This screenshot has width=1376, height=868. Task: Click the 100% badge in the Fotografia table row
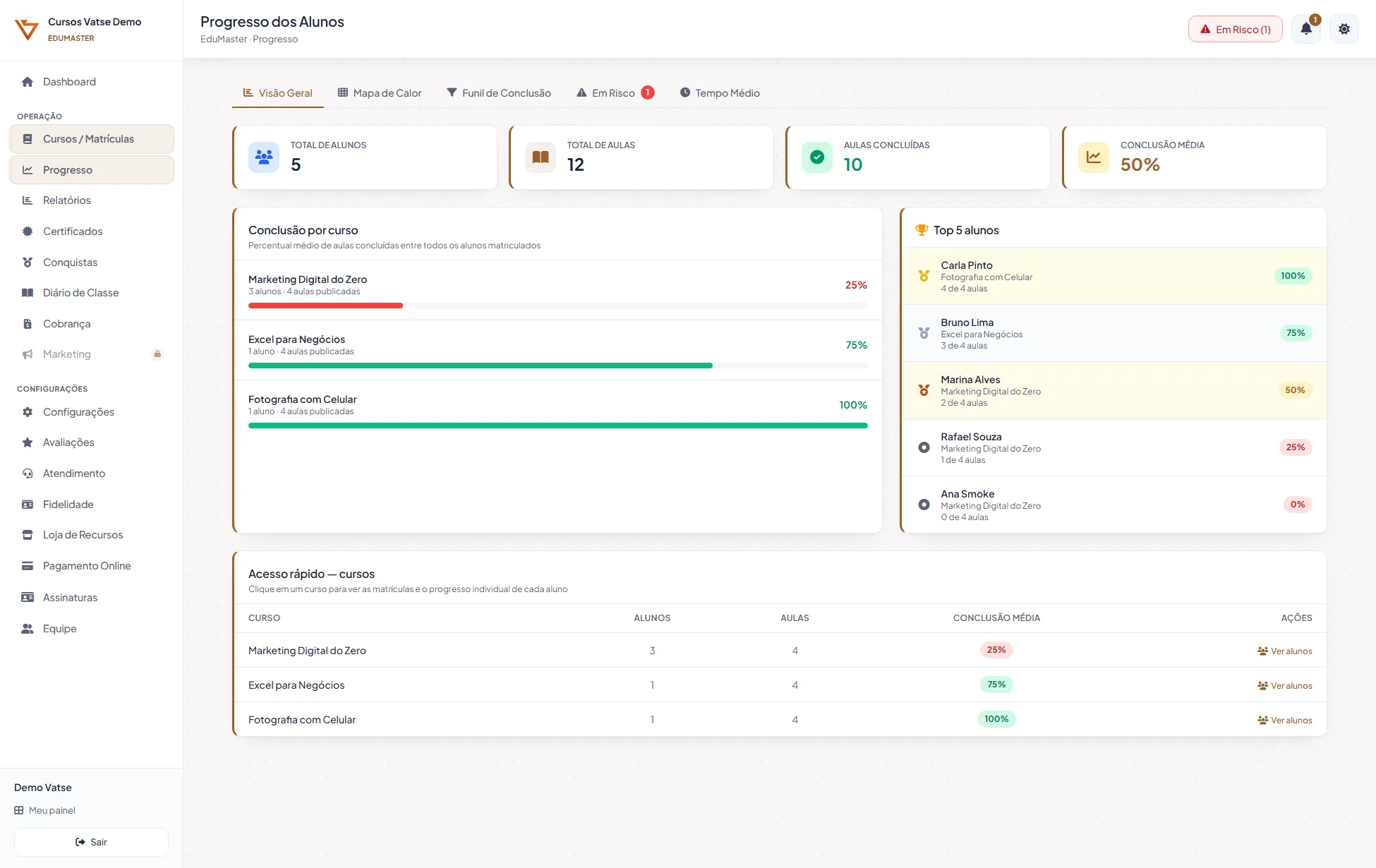996,719
